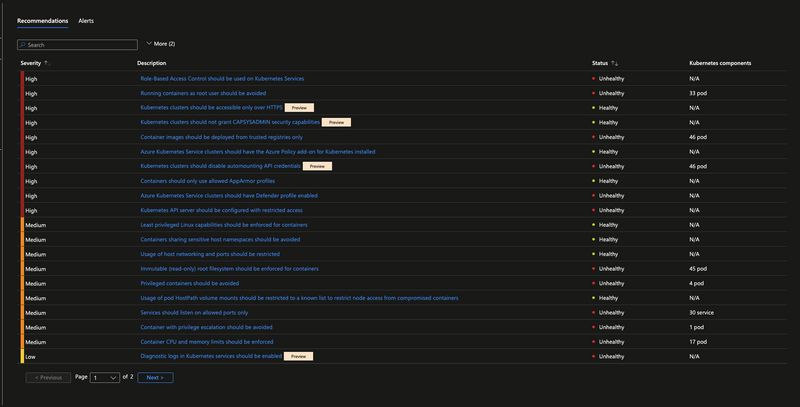Screen dimensions: 800x407
Task: Click the Preview badge beside HTTPS recommendation
Action: pos(301,107)
